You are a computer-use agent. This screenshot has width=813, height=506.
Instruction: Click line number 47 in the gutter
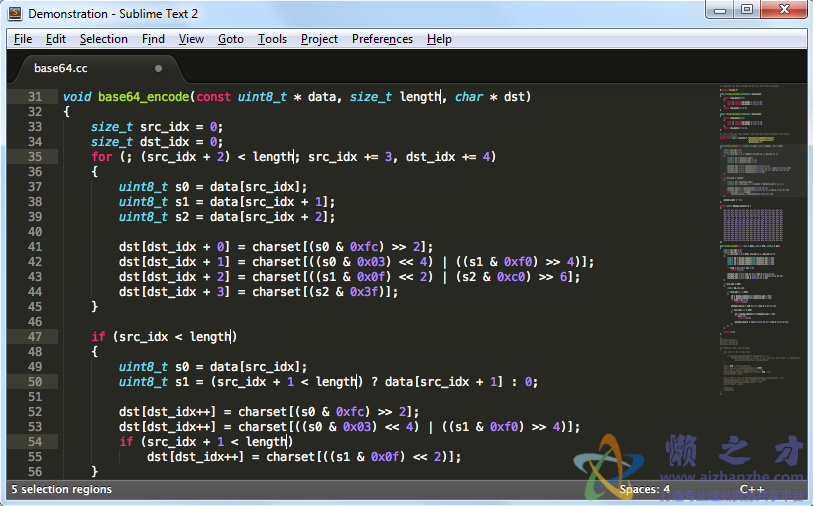click(x=35, y=336)
